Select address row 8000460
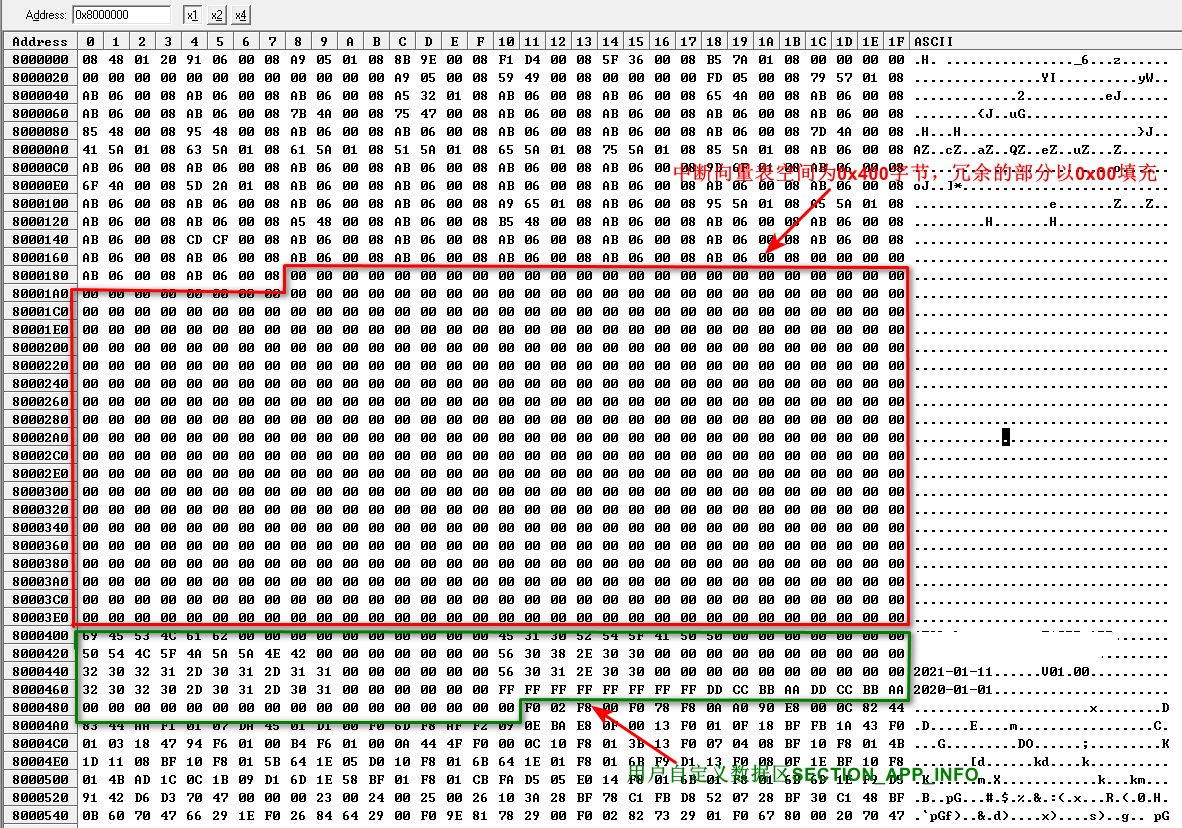Image resolution: width=1182 pixels, height=828 pixels. 40,690
